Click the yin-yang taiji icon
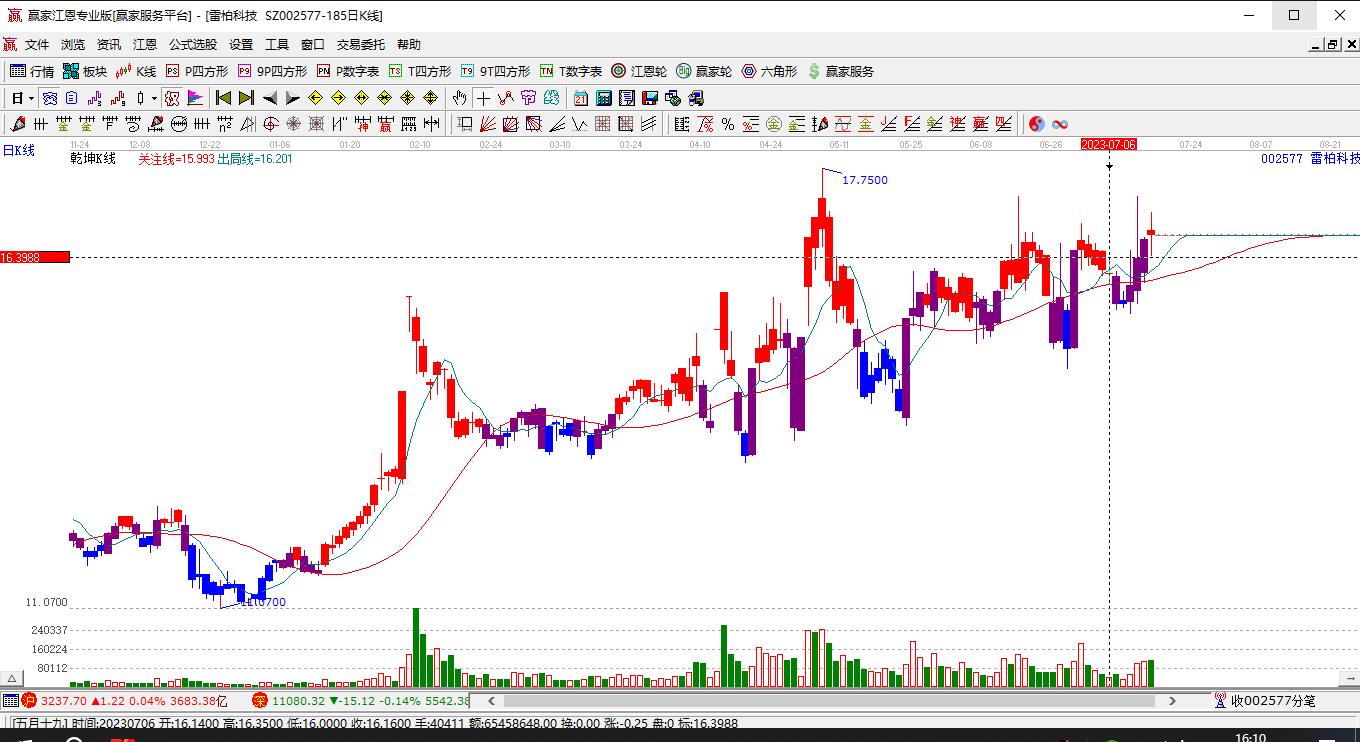Image resolution: width=1360 pixels, height=742 pixels. point(1037,124)
